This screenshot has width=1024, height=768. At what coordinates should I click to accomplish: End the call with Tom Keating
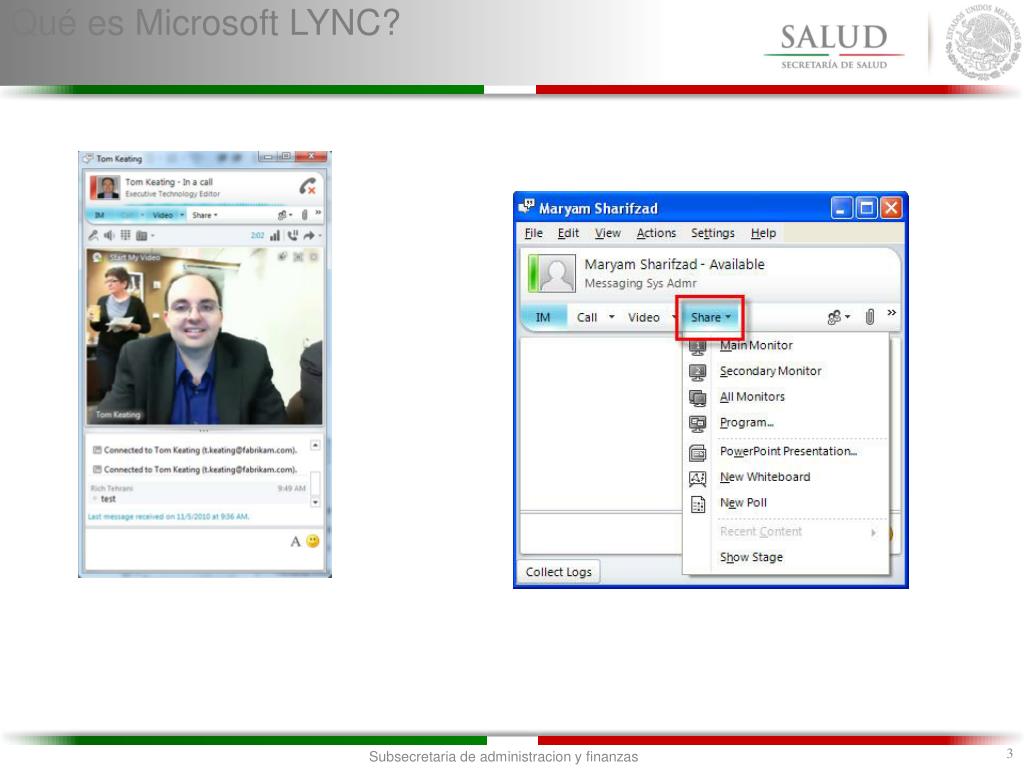[308, 186]
